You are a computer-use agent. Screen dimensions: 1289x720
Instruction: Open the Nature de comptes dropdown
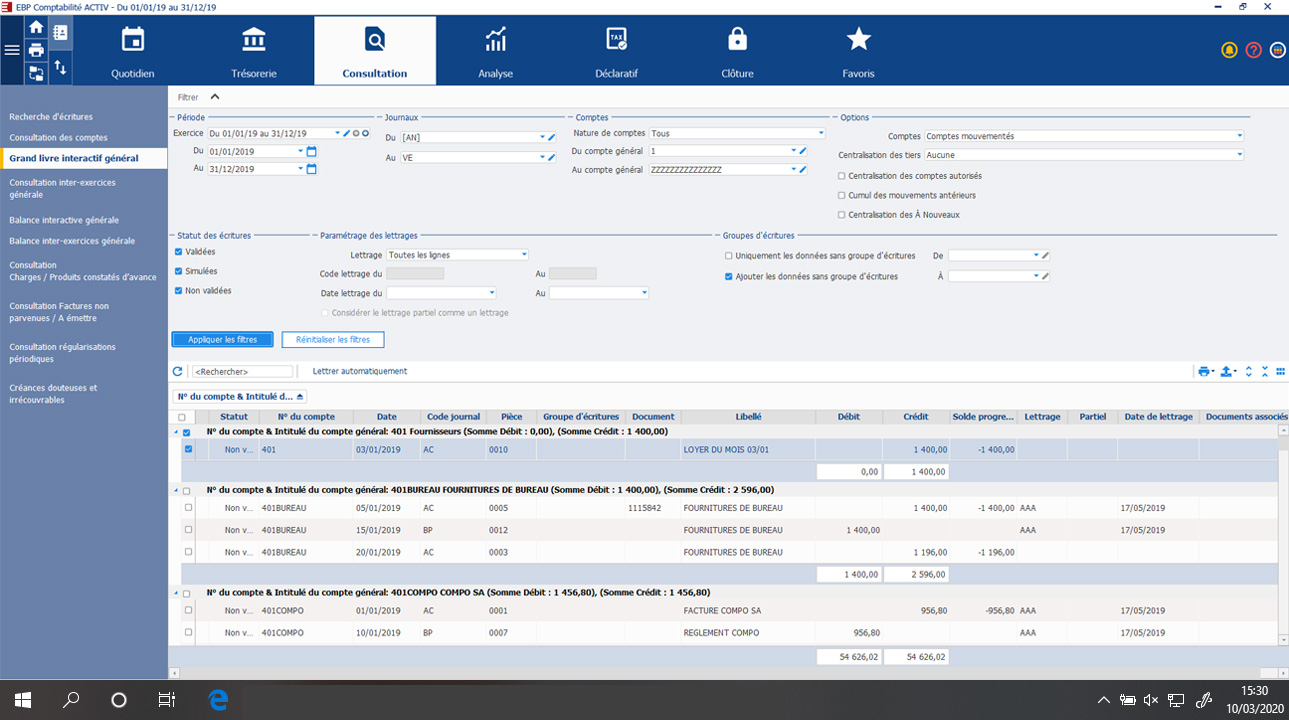820,132
